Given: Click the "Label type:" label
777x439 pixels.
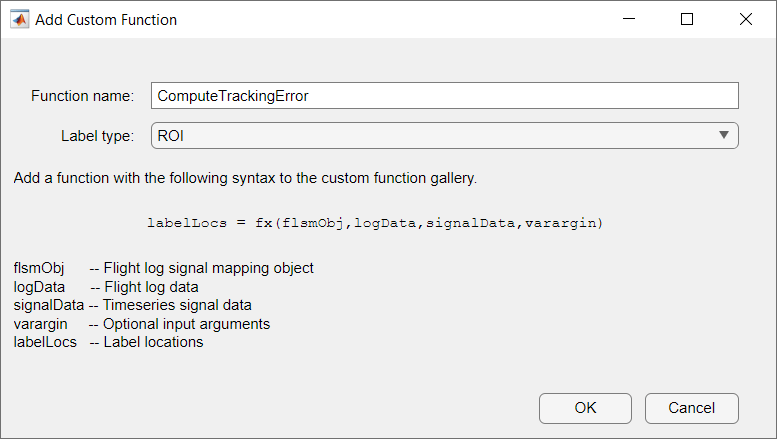Looking at the screenshot, I should pyautogui.click(x=97, y=135).
